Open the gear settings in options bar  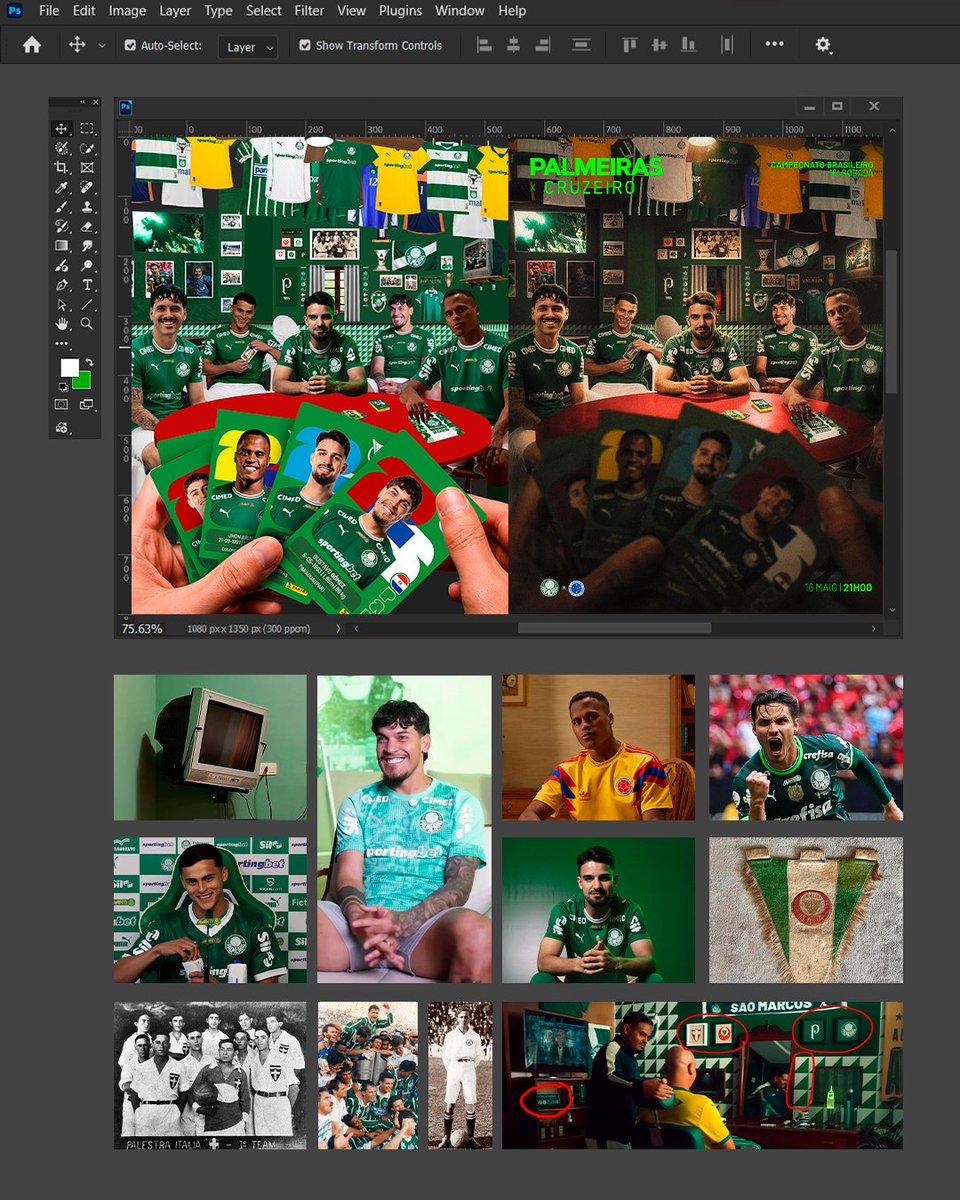click(x=823, y=45)
